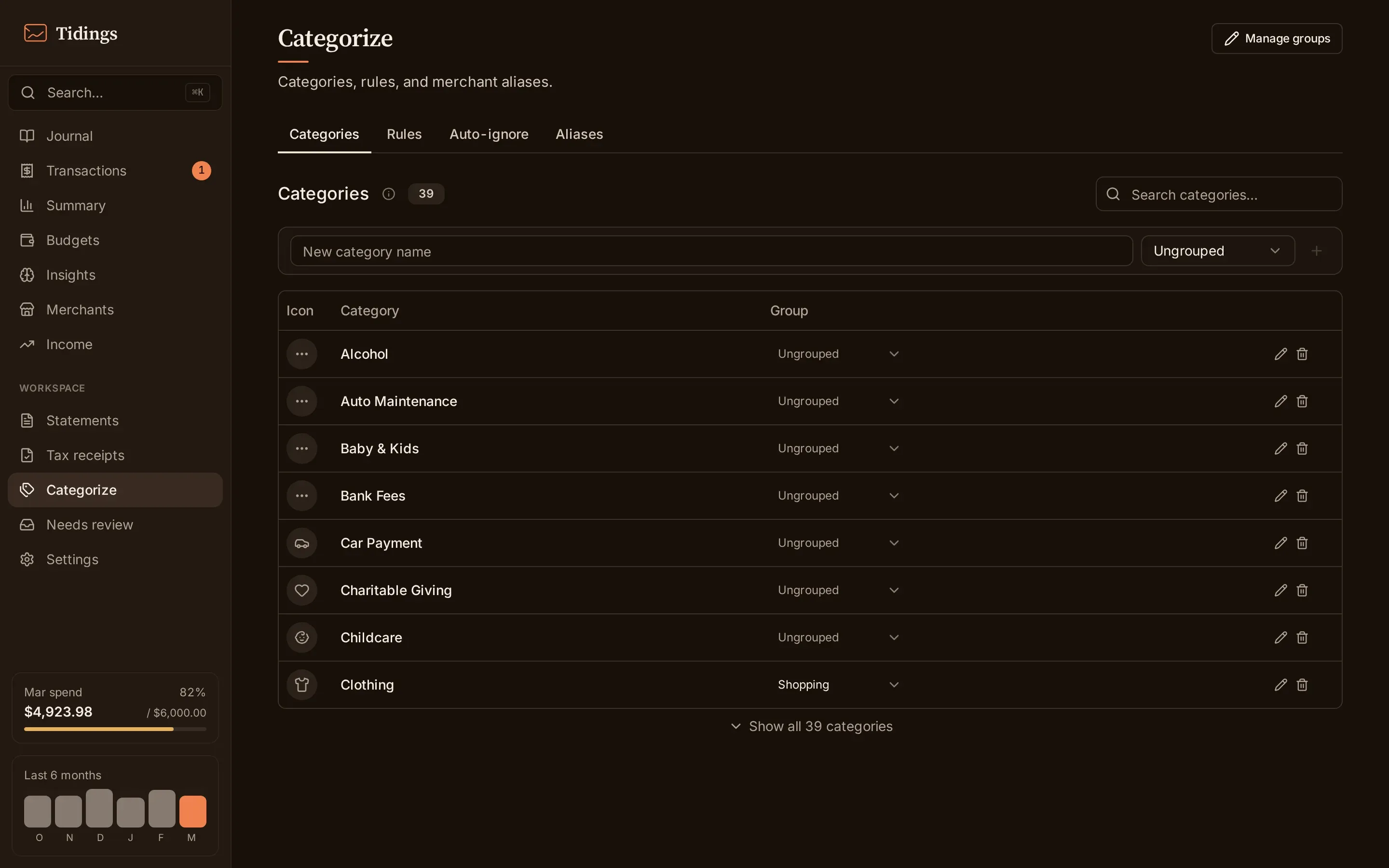The height and width of the screenshot is (868, 1389).
Task: Click the orange March bar in chart
Action: pyautogui.click(x=192, y=811)
